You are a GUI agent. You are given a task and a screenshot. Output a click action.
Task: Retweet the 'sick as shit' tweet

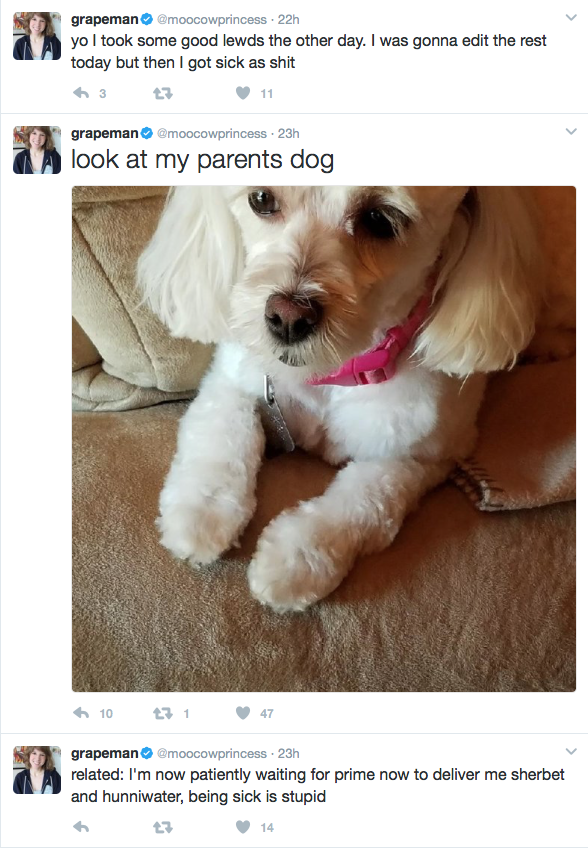163,94
